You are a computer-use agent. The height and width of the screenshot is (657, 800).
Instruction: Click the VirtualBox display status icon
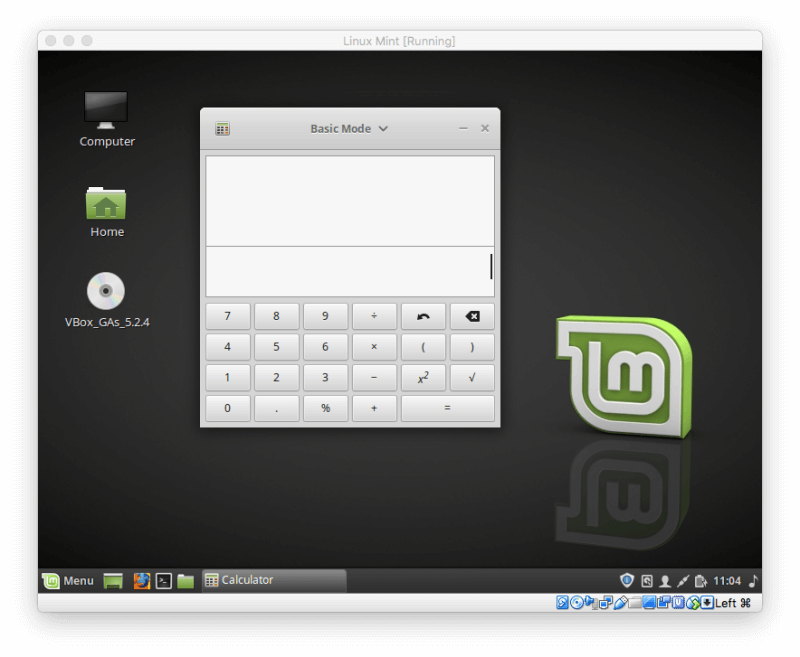click(649, 603)
